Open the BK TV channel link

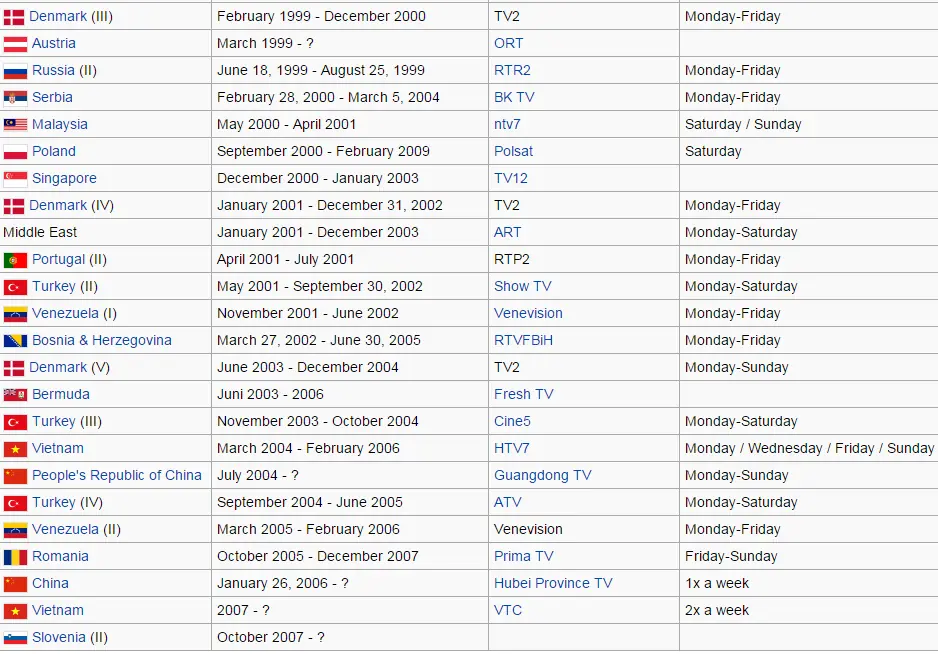point(514,97)
